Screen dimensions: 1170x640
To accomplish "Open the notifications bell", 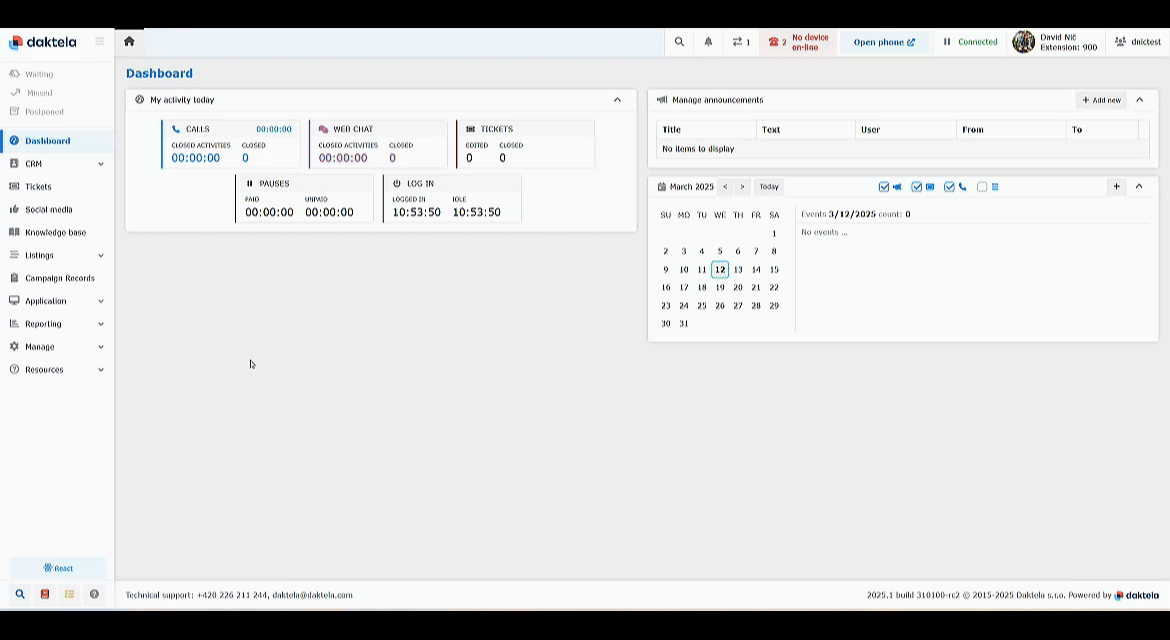I will pos(708,42).
